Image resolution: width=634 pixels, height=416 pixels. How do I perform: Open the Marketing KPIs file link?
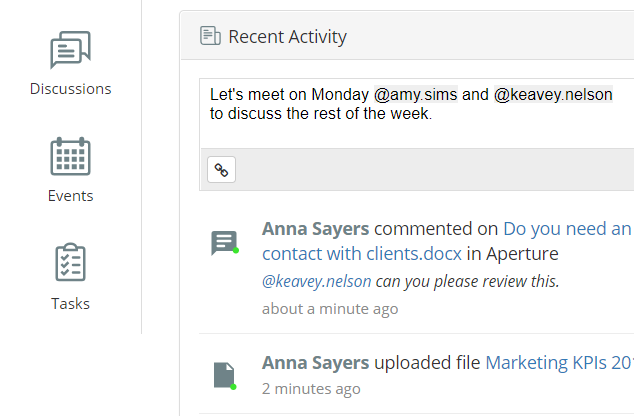click(559, 362)
